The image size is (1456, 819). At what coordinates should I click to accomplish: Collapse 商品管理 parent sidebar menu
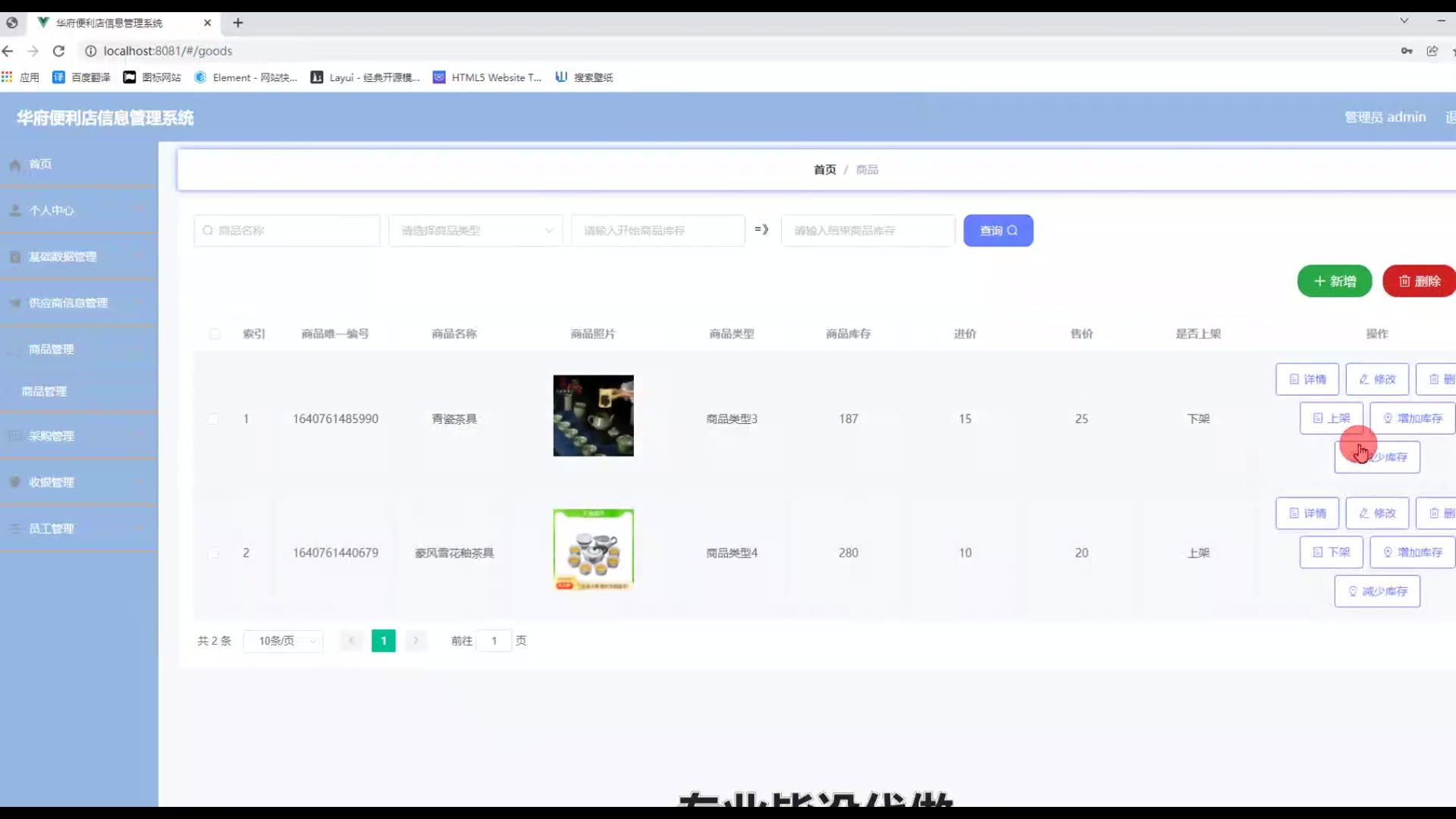coord(79,350)
